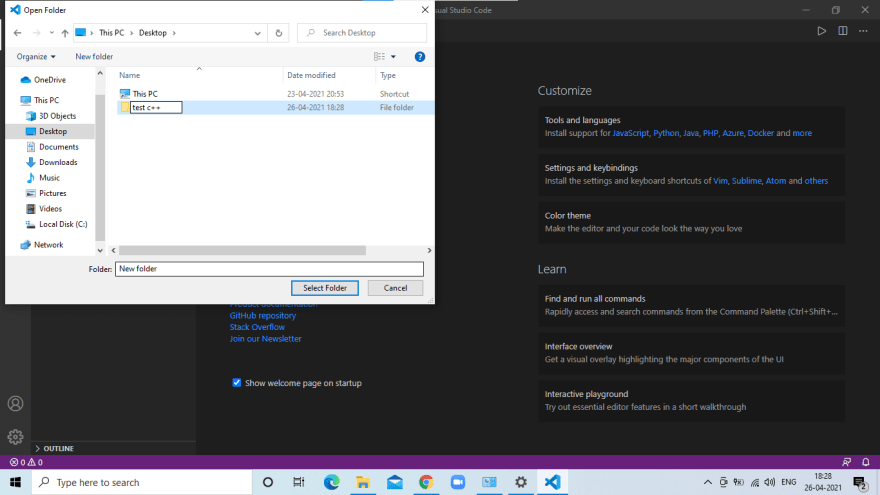Open the Accounts icon in activity bar
The image size is (880, 495).
16,404
